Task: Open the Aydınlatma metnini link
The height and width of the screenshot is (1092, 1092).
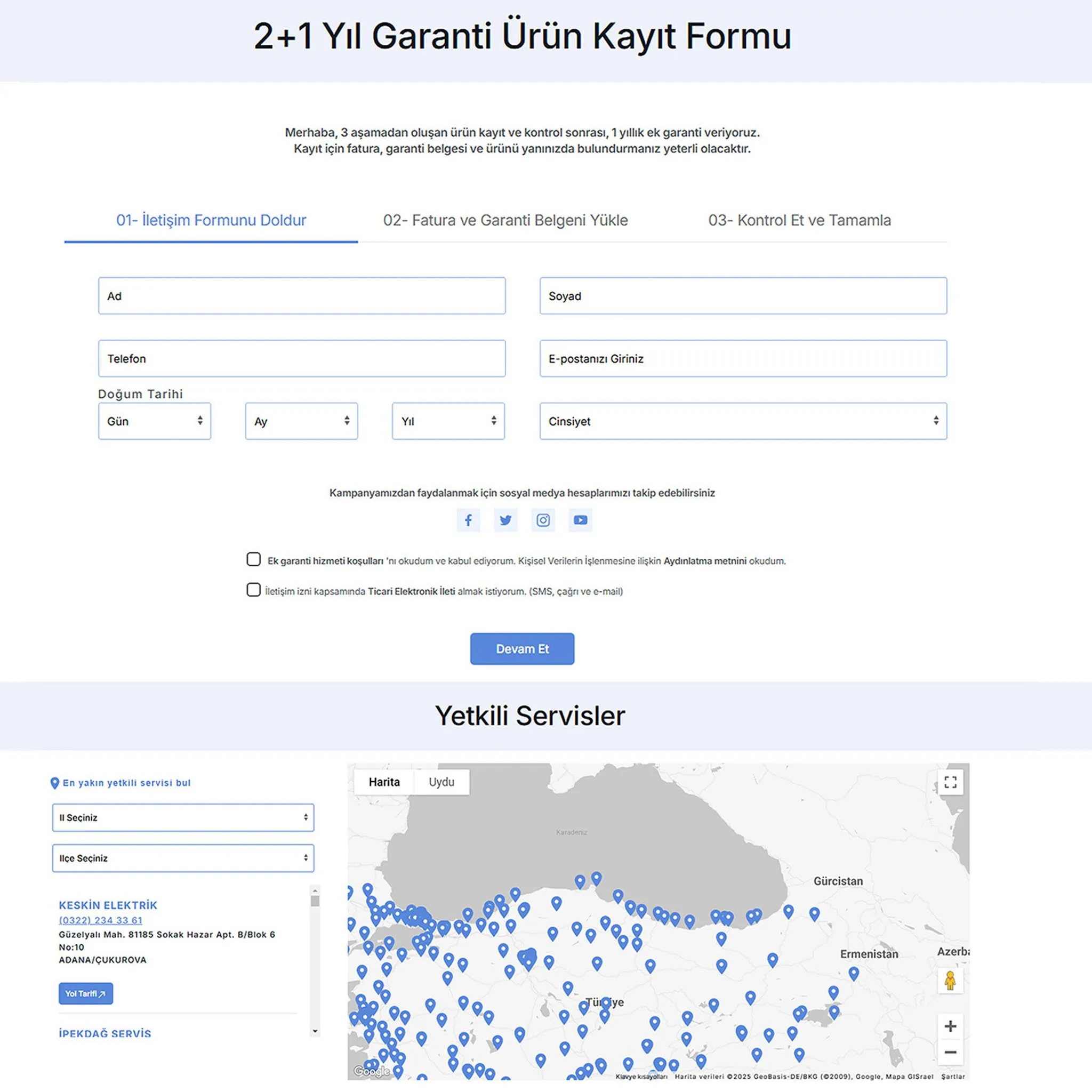Action: point(705,561)
